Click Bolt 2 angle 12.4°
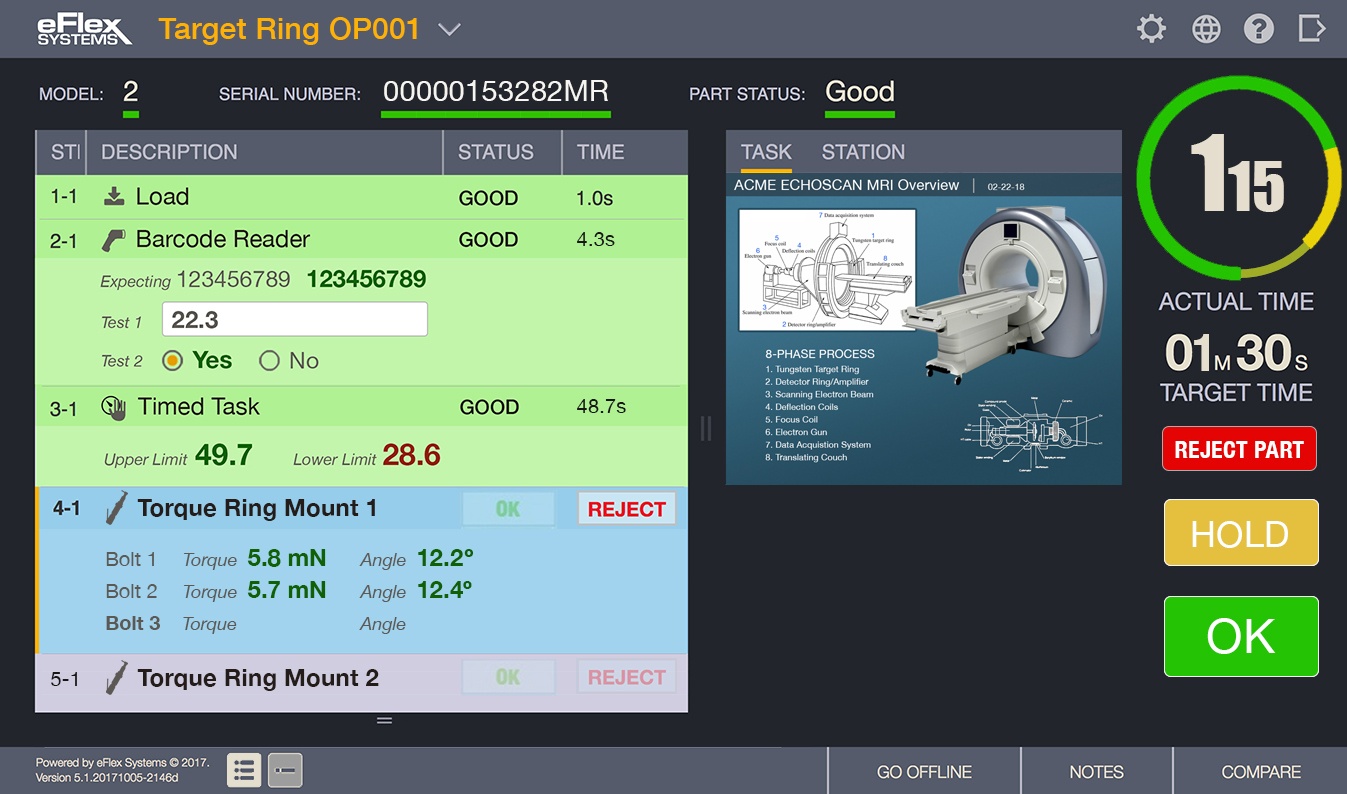 click(445, 591)
